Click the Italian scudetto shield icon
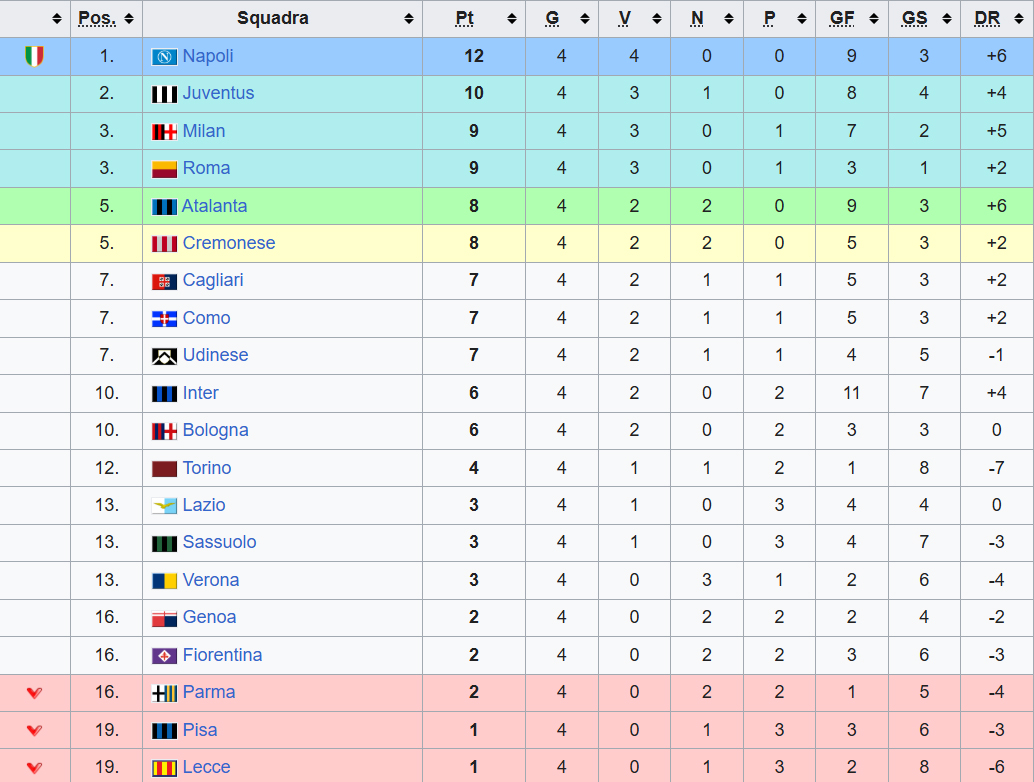 34,56
